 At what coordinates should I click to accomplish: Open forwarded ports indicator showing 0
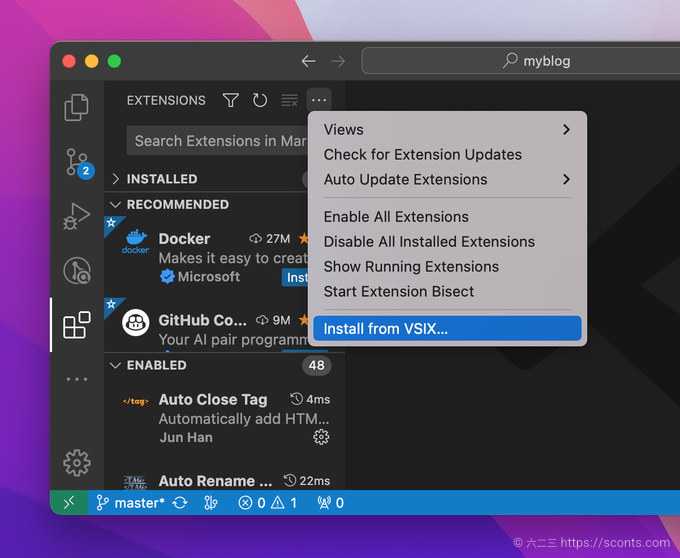click(331, 503)
